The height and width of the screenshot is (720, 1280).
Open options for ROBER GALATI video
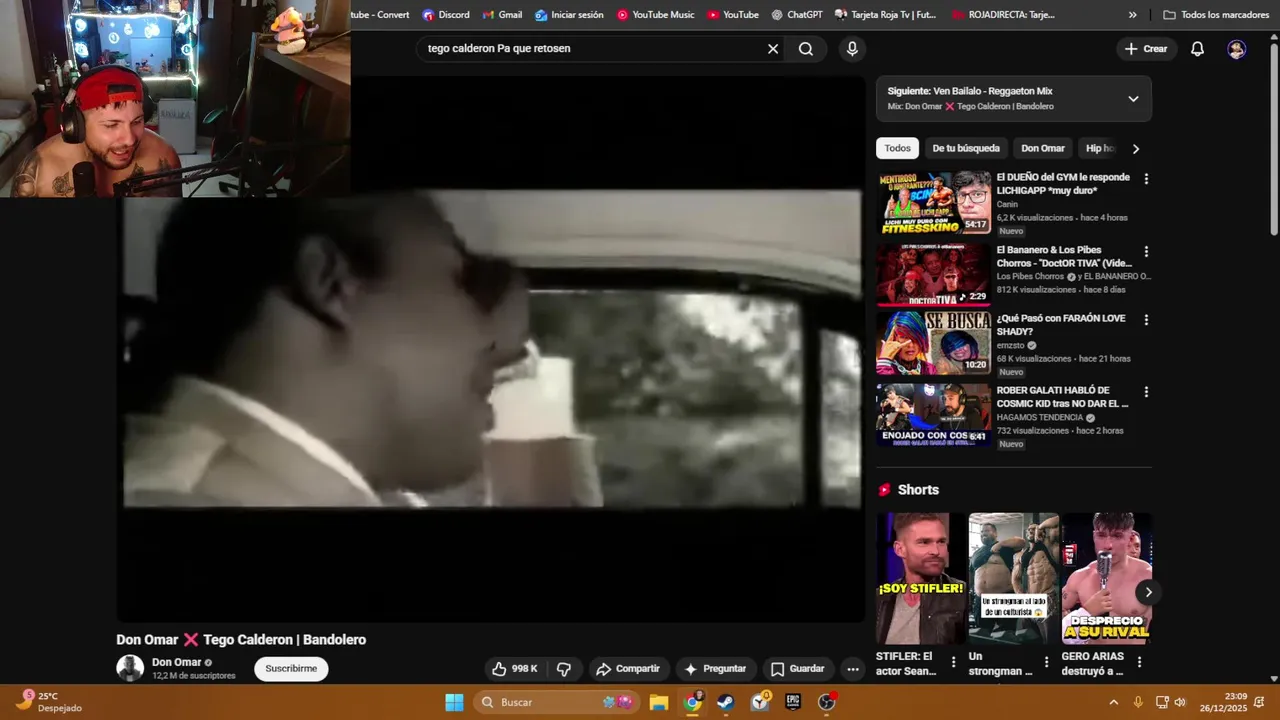(1146, 392)
